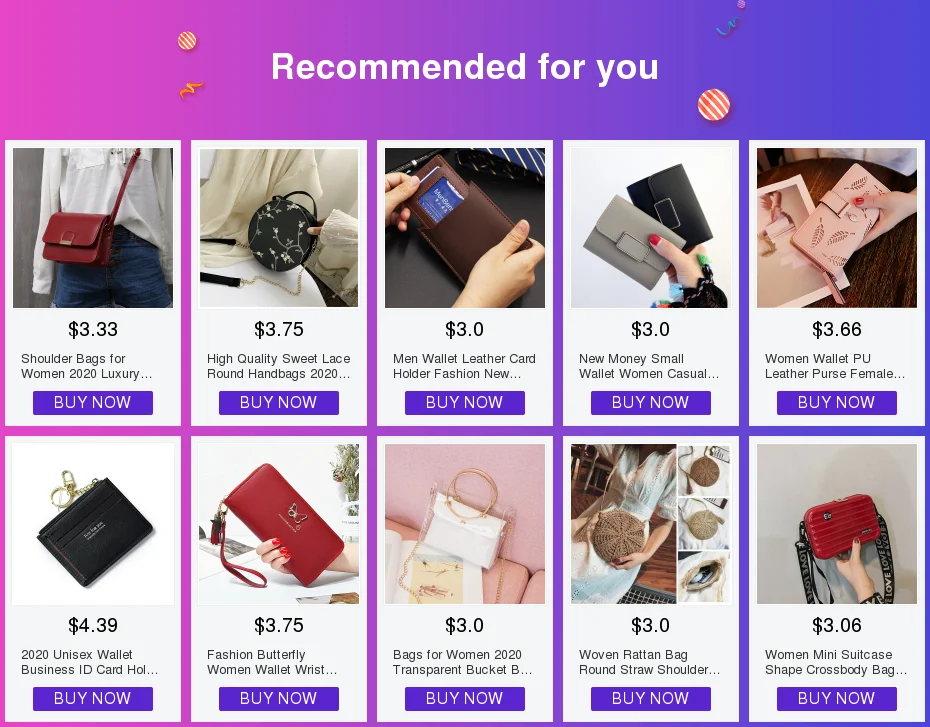Open the 'Fashion Butterfly Women Wallet' title link
The height and width of the screenshot is (727, 930).
click(272, 662)
